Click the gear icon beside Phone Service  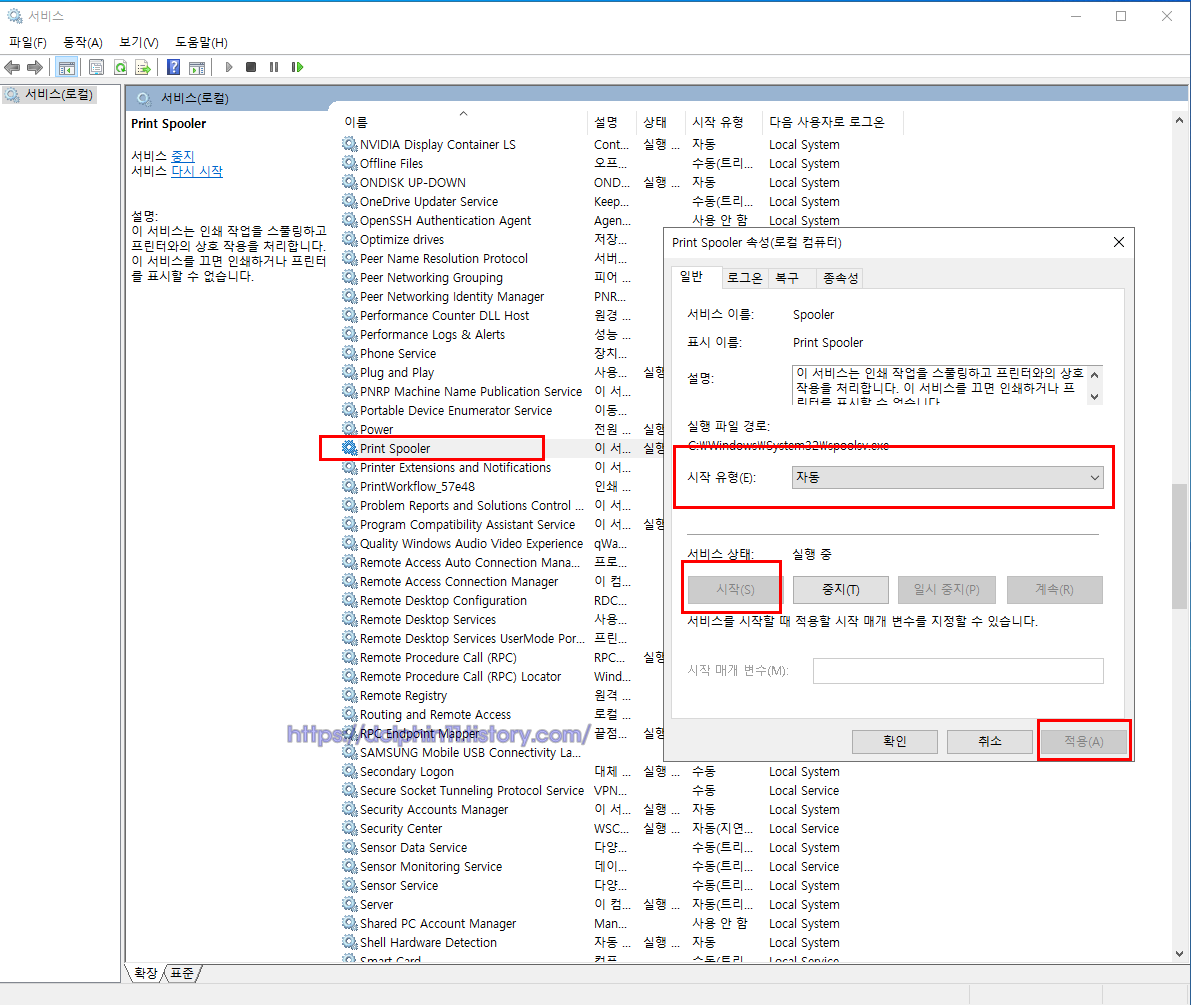349,352
